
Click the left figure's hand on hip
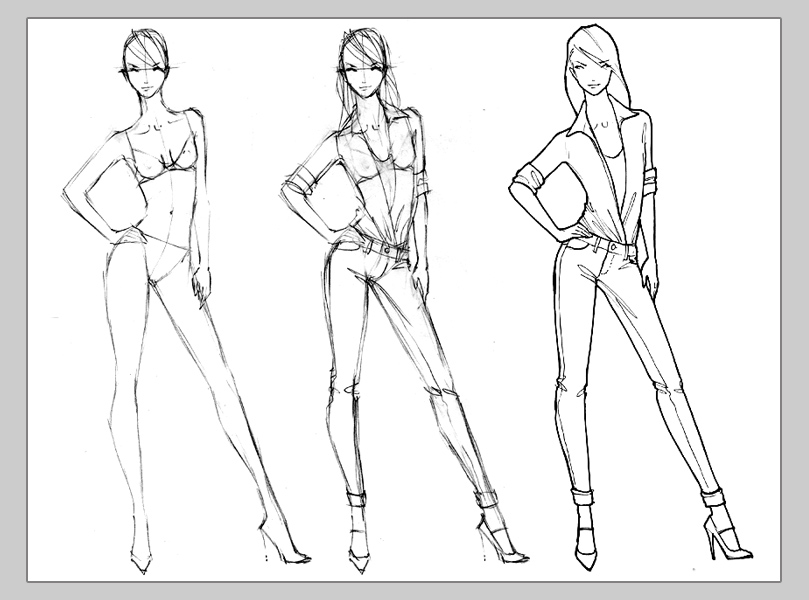(x=112, y=234)
